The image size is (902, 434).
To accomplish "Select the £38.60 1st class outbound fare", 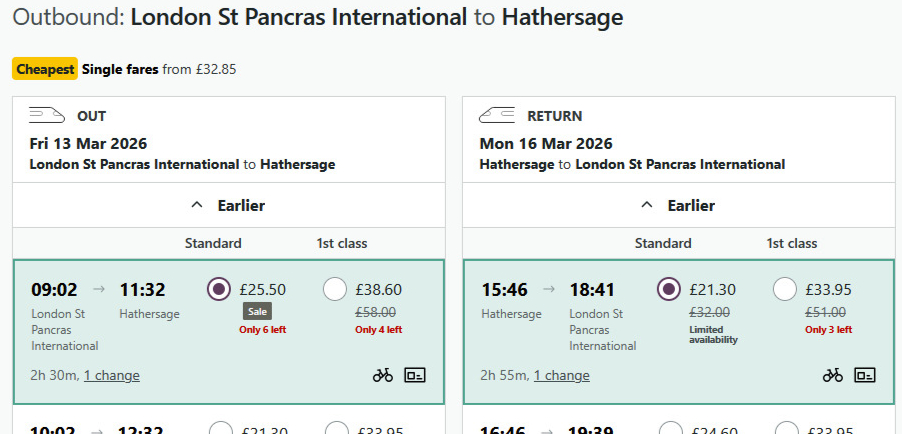I will coord(336,289).
